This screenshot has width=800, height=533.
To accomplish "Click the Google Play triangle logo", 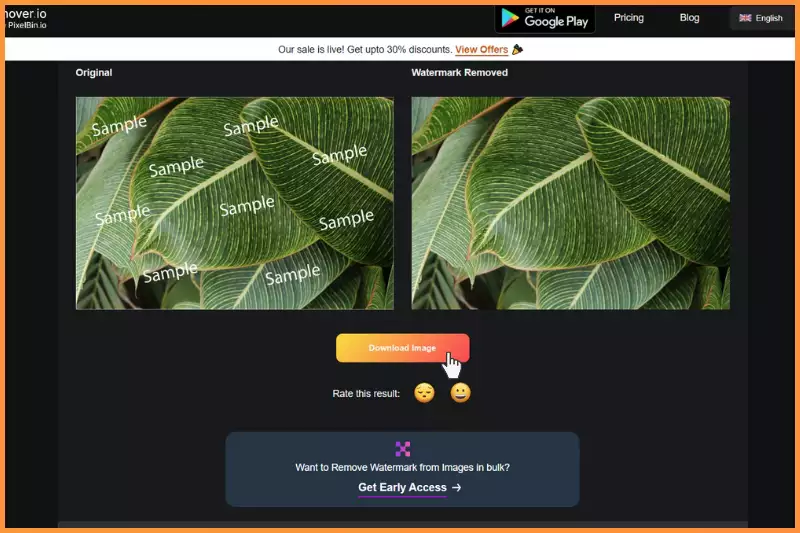I will point(509,18).
